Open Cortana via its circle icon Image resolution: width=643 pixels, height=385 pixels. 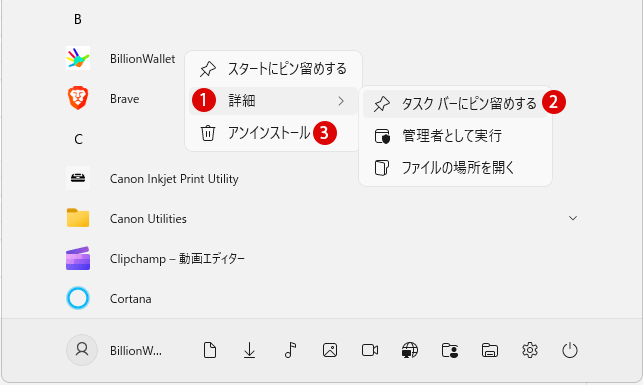click(x=78, y=298)
